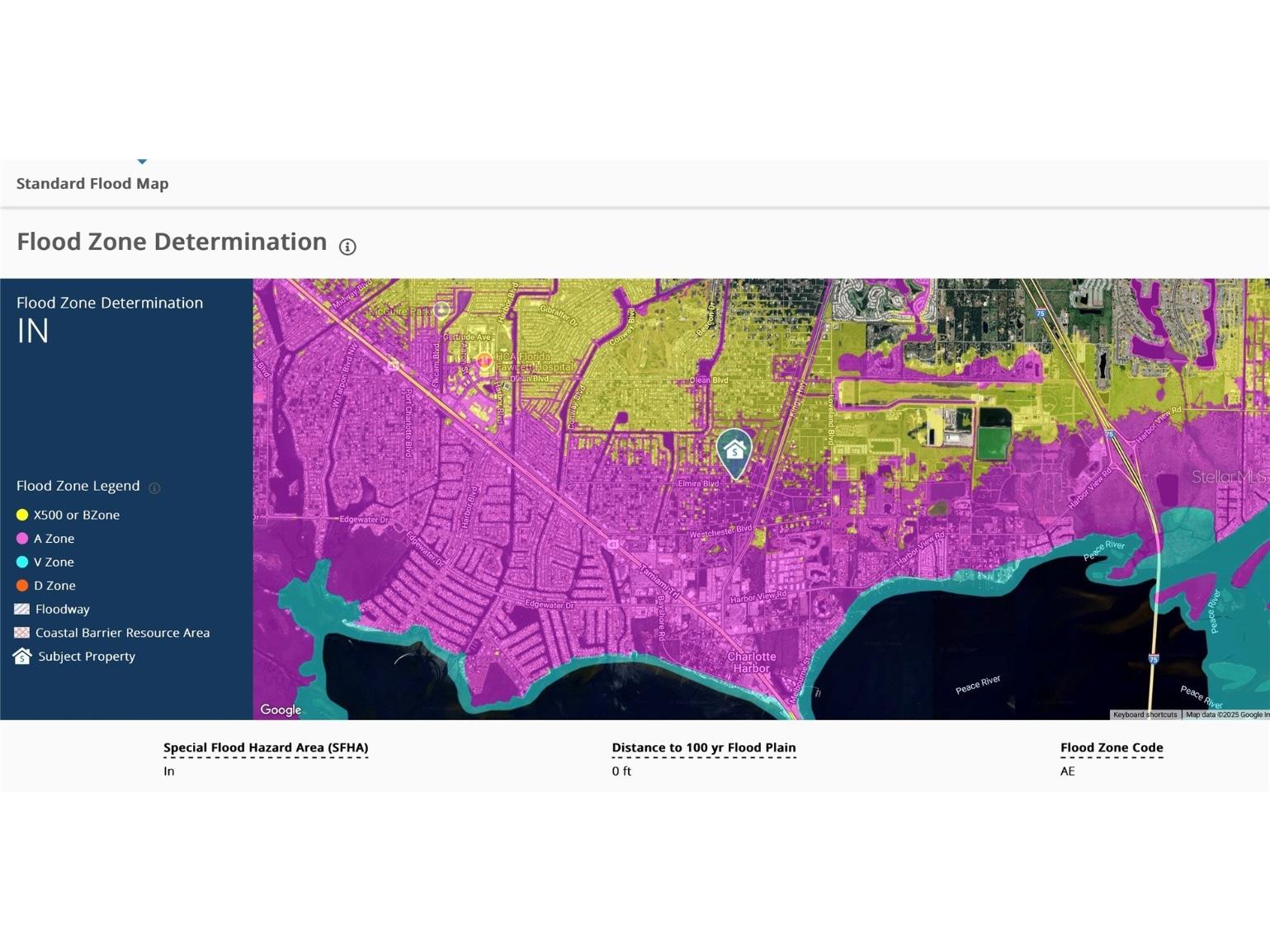Click the Floodway legend hatch icon
This screenshot has height=952, width=1270.
pyautogui.click(x=22, y=610)
